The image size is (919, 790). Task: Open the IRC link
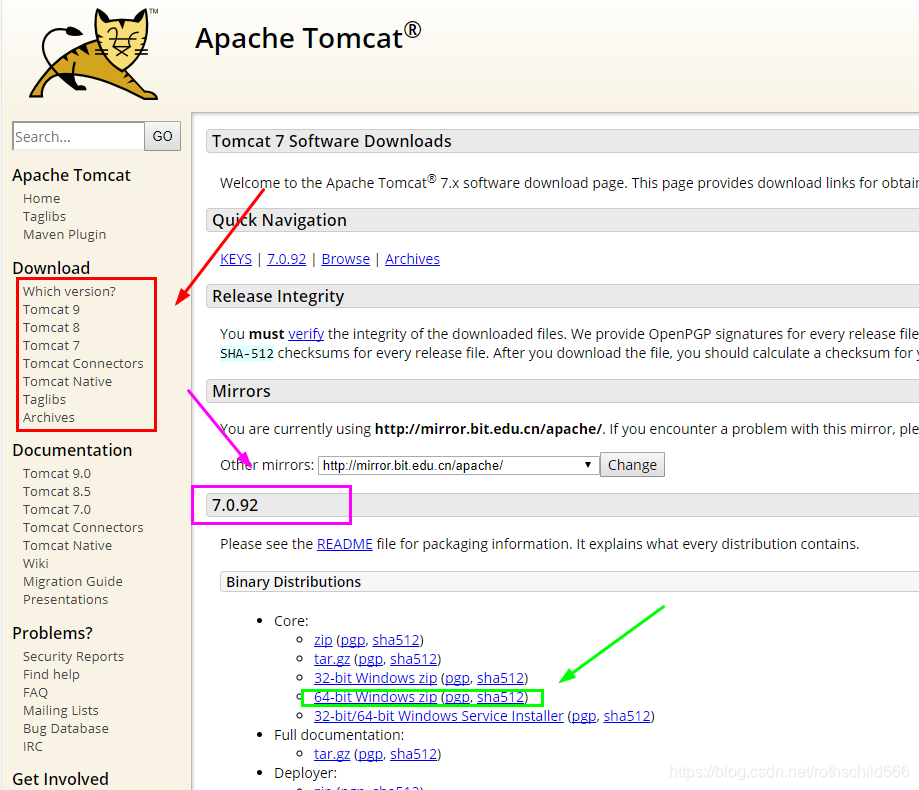click(x=33, y=747)
